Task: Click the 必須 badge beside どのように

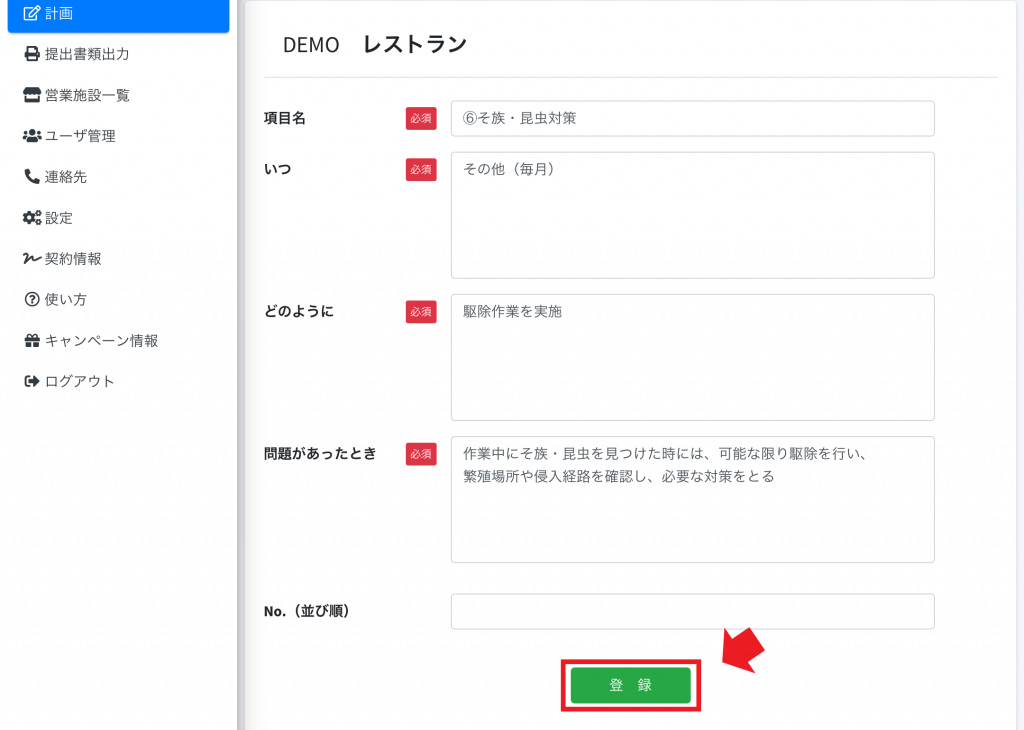Action: click(x=421, y=311)
